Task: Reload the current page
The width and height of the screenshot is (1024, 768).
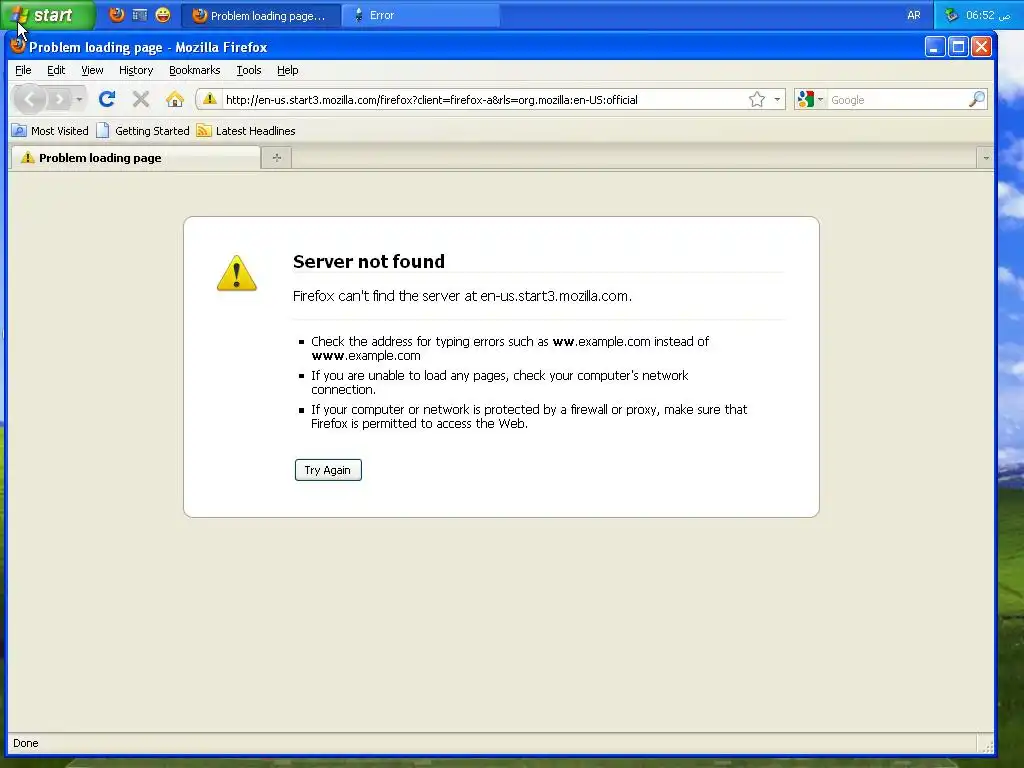Action: click(107, 99)
